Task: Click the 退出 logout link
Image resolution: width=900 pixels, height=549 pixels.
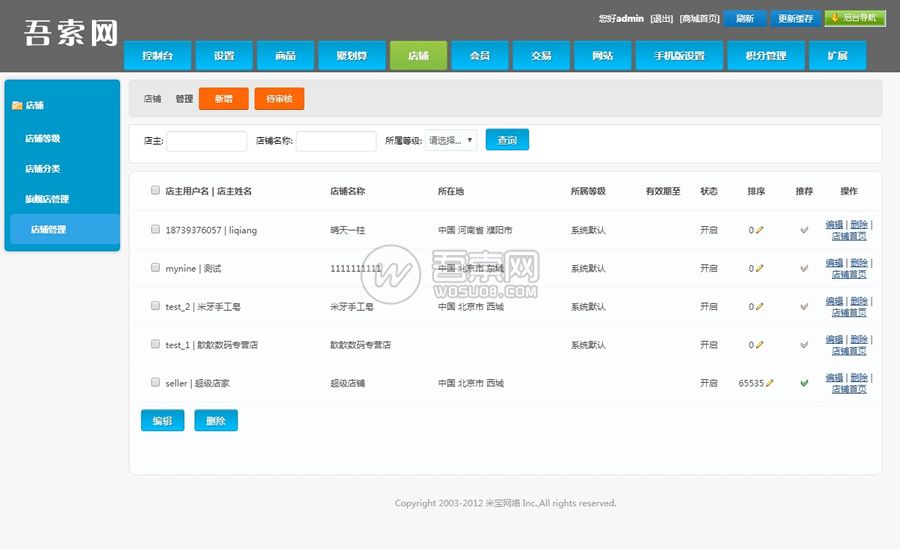Action: (x=661, y=18)
